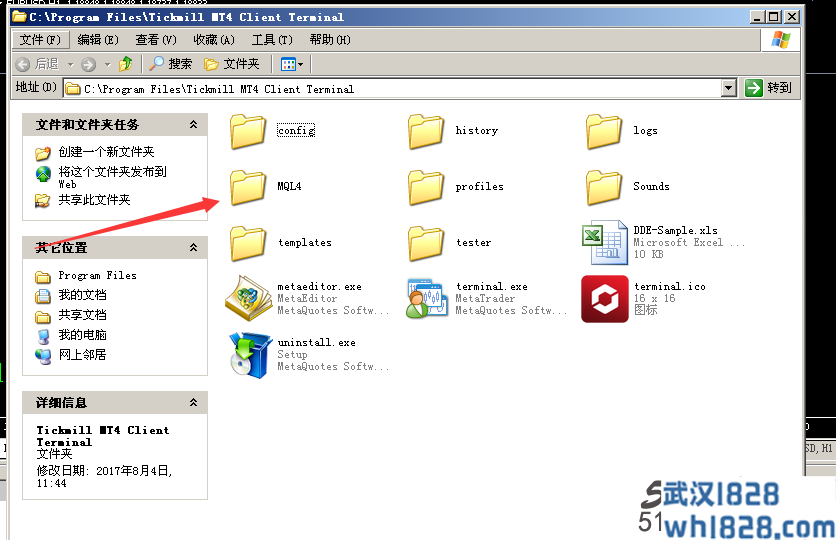The height and width of the screenshot is (540, 836).
Task: Click the 我的文档 documents icon
Action: click(43, 296)
